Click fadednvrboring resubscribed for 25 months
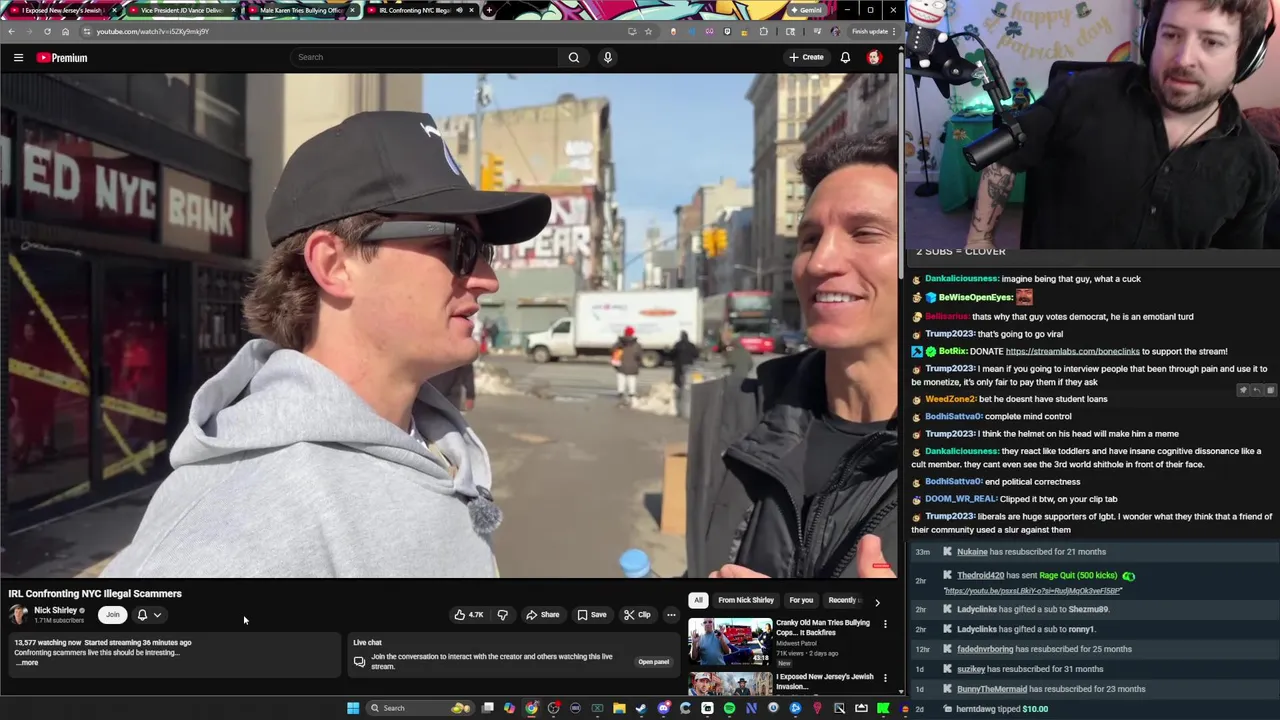This screenshot has height=720, width=1280. [x=1044, y=649]
